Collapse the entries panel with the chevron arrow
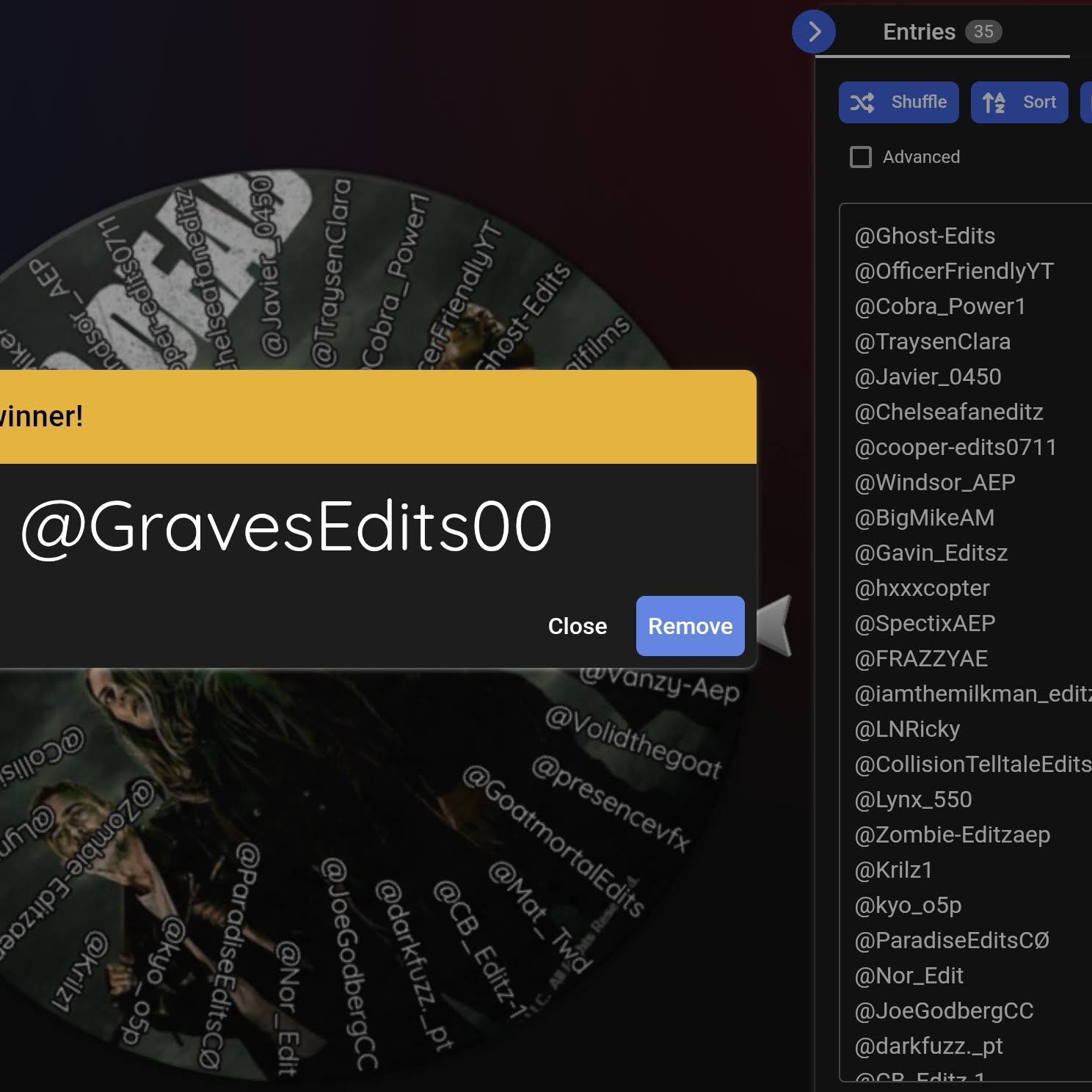Image resolution: width=1092 pixels, height=1092 pixels. tap(814, 32)
